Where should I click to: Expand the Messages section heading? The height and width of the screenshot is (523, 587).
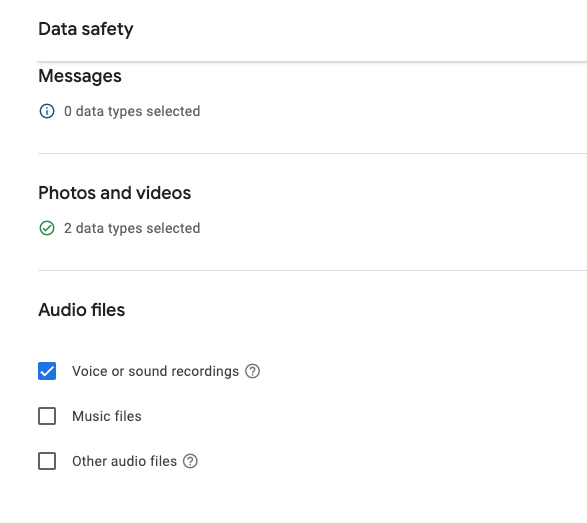click(x=80, y=76)
